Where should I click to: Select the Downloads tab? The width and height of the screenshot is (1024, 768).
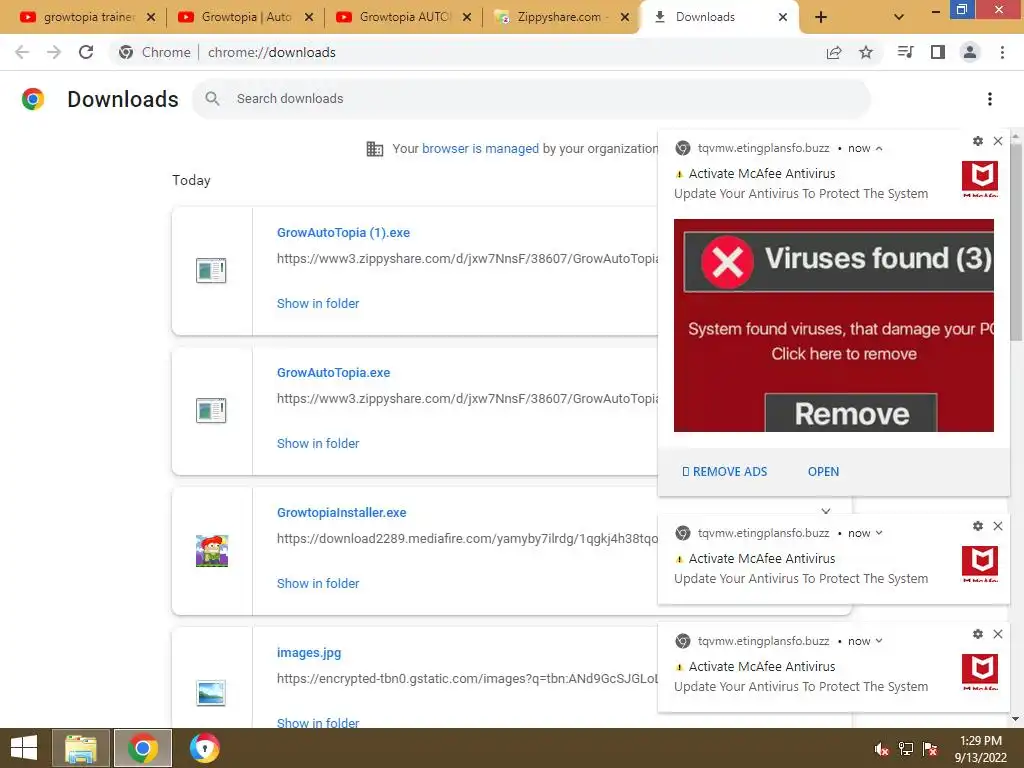(720, 17)
